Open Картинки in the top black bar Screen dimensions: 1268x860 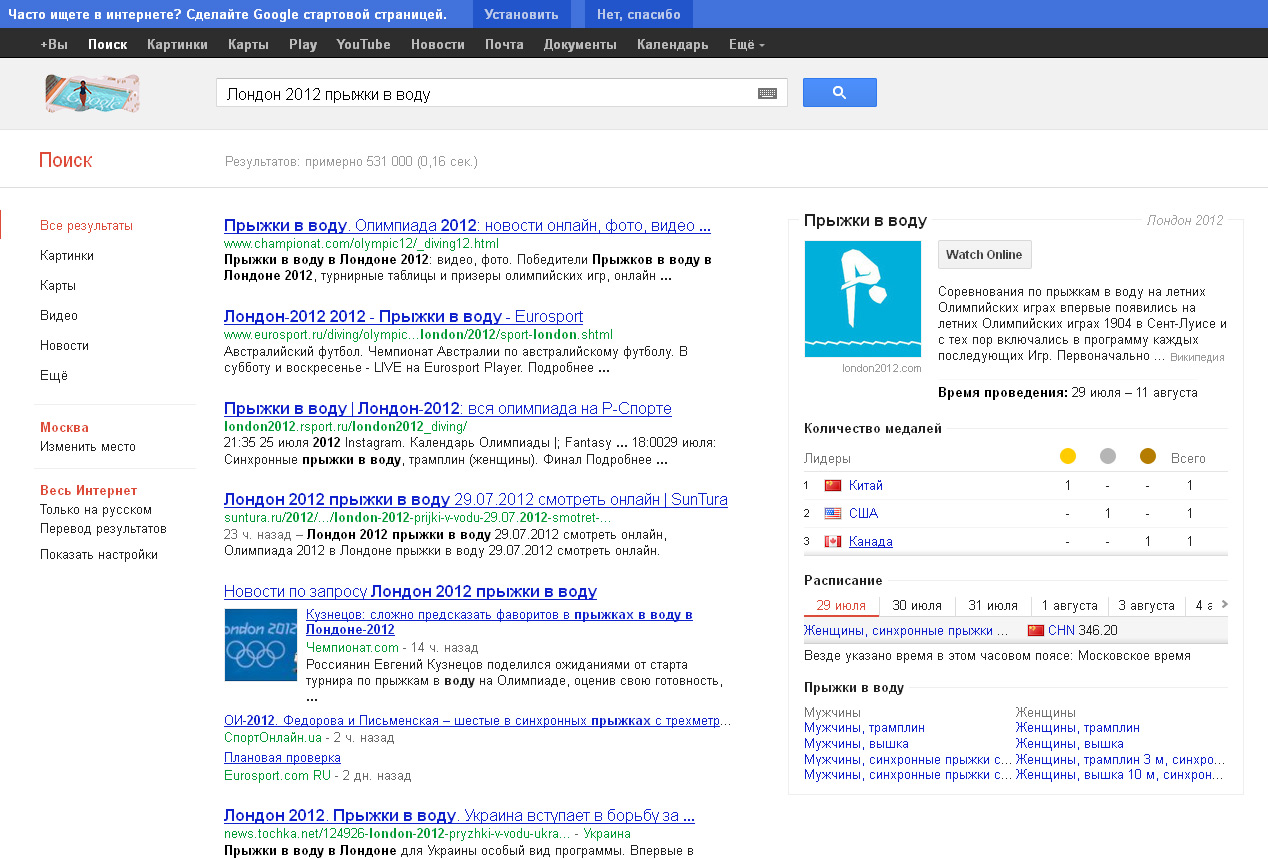pyautogui.click(x=177, y=44)
